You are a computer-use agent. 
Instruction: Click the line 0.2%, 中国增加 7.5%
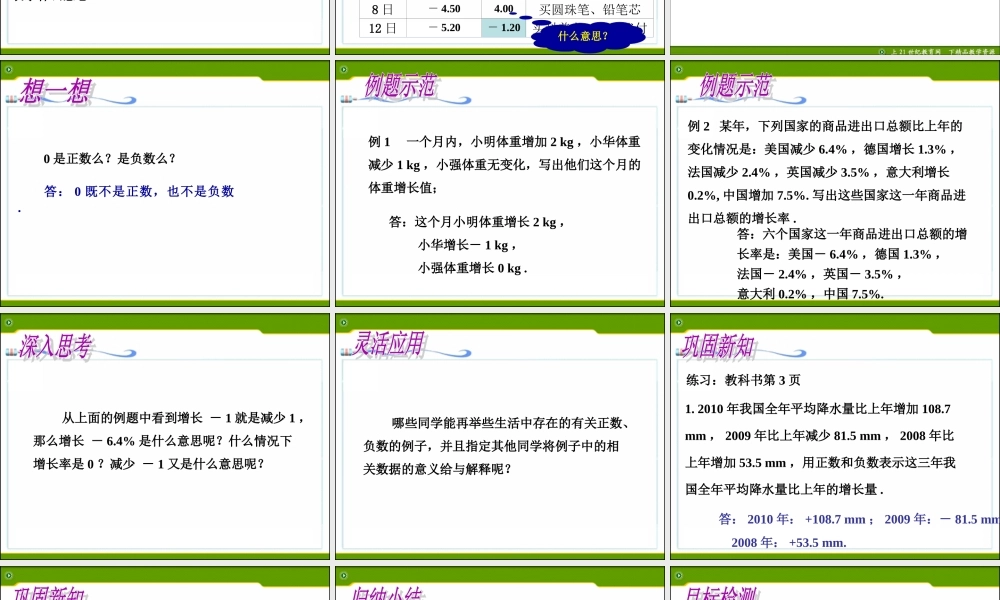pyautogui.click(x=827, y=194)
